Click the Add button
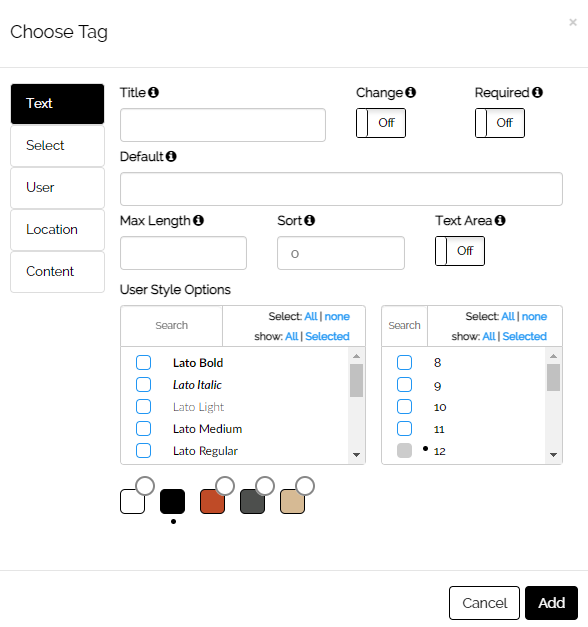This screenshot has height=627, width=588. (551, 603)
